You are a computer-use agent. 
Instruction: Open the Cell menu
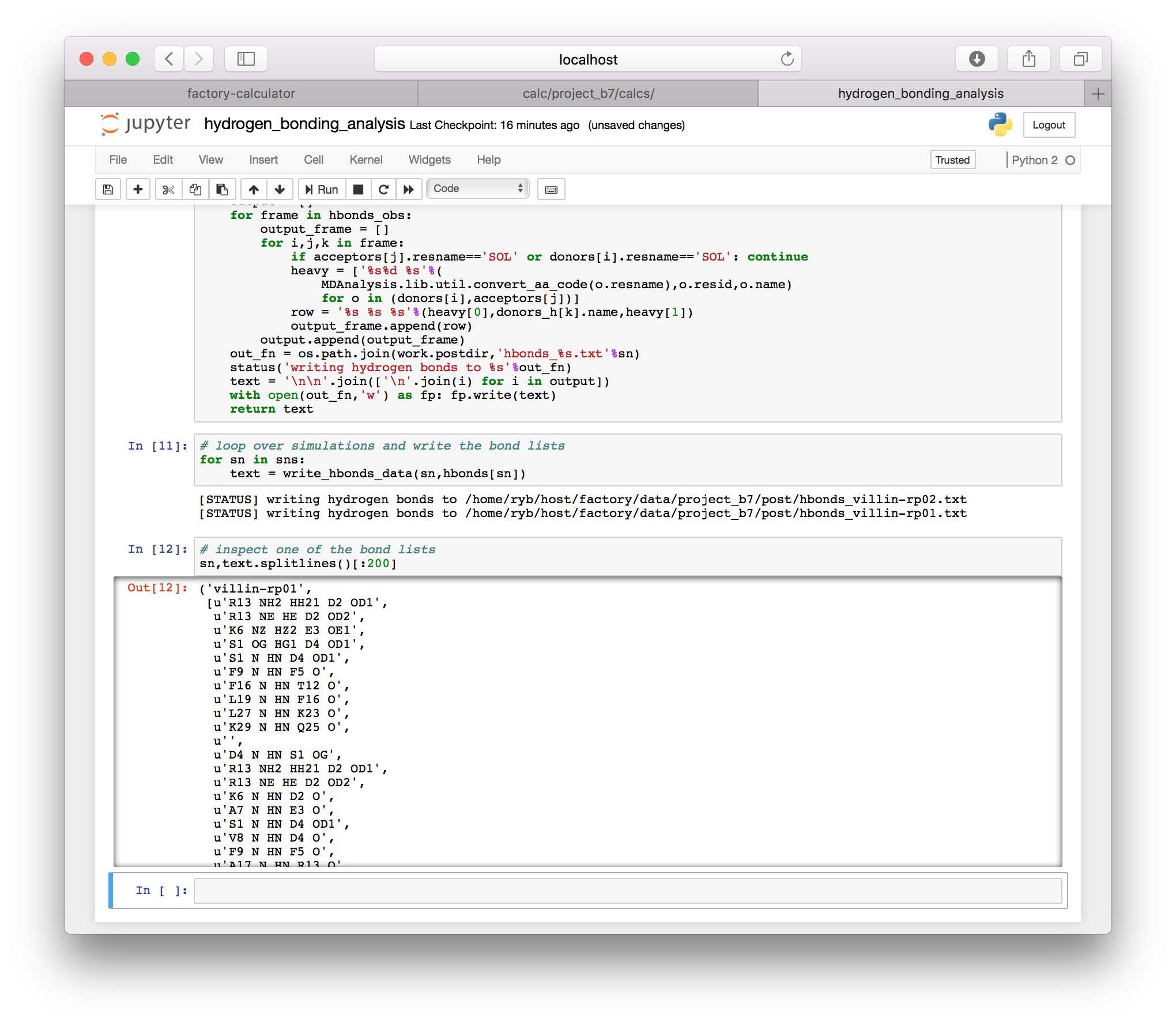point(314,160)
